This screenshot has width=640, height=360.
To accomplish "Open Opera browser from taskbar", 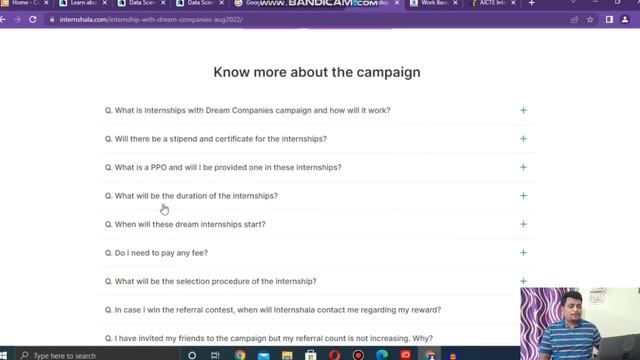I will 334,356.
